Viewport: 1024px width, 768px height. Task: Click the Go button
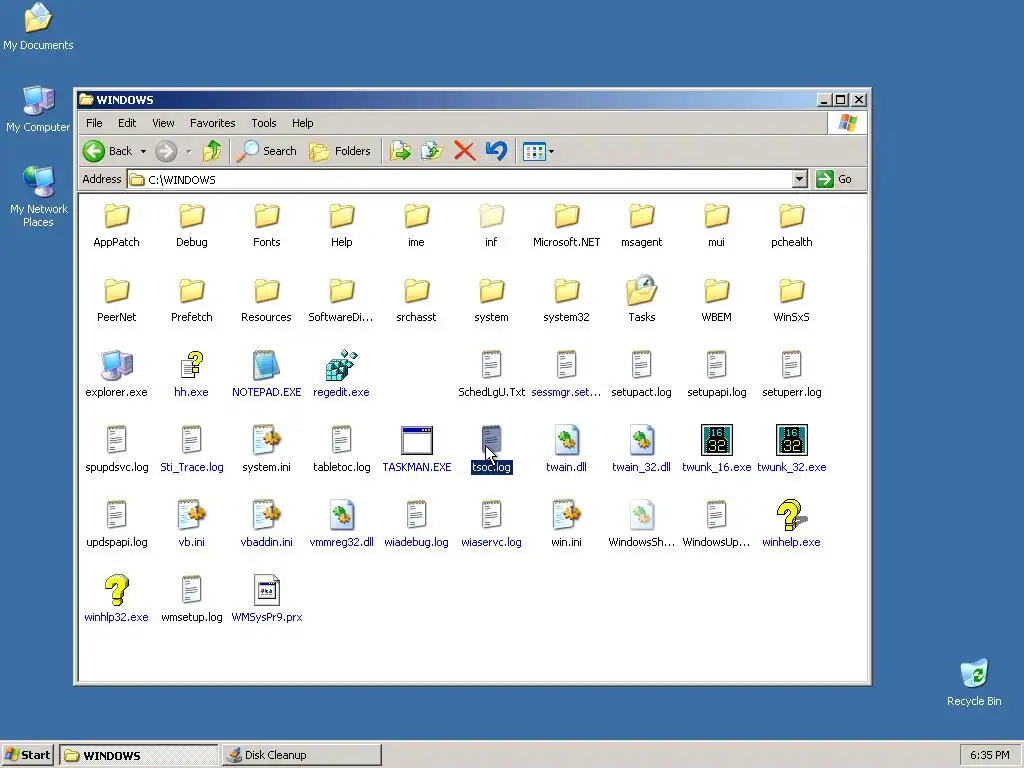click(x=835, y=179)
